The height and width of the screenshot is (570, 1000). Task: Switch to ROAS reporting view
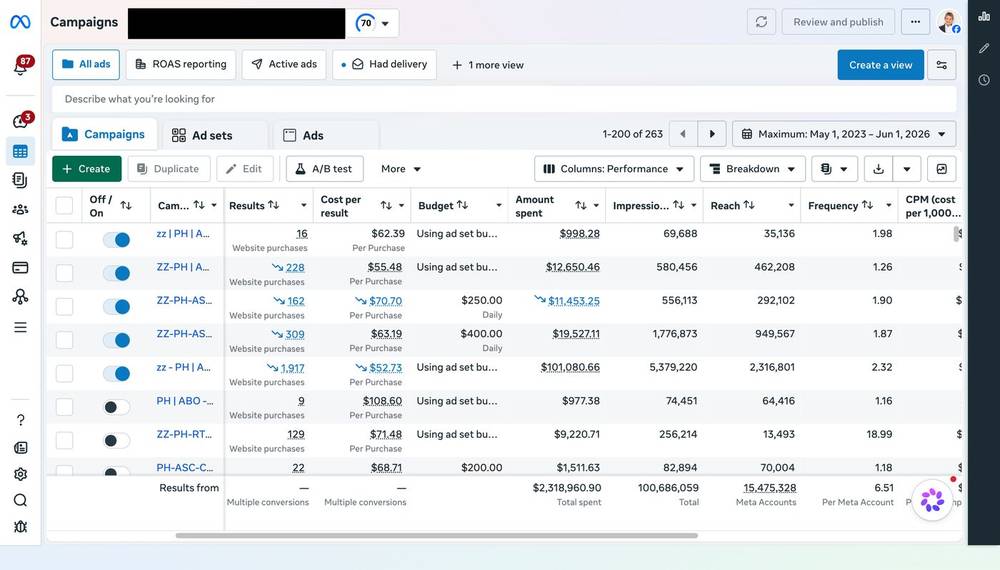click(x=181, y=64)
